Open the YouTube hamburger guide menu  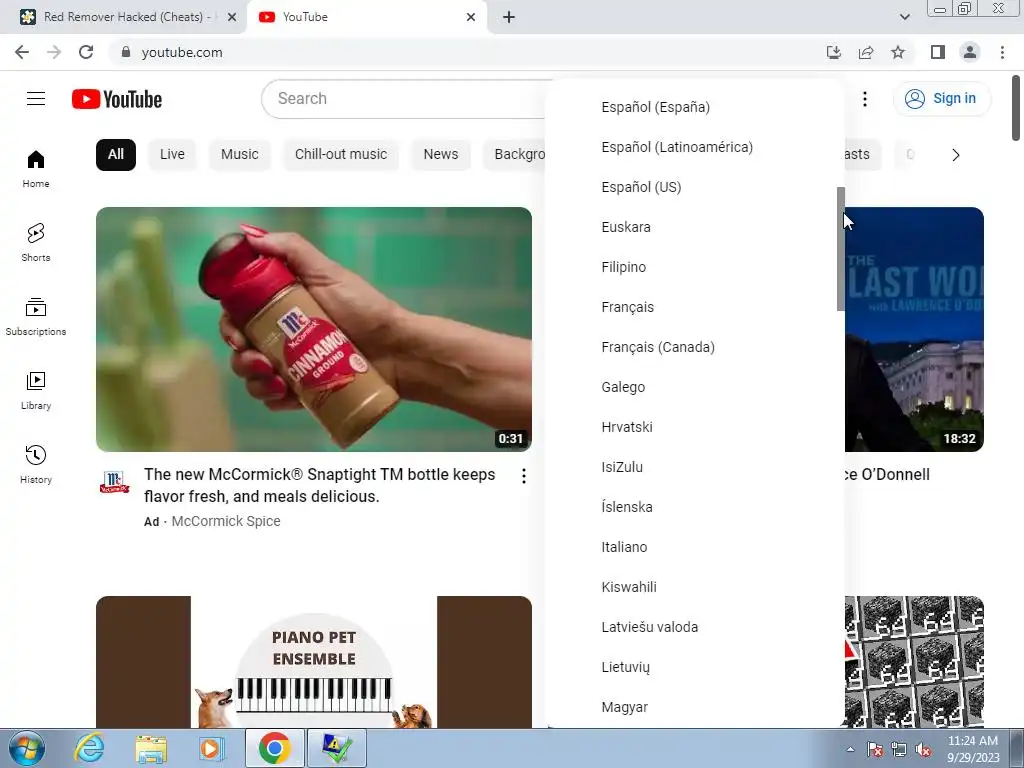click(x=36, y=99)
